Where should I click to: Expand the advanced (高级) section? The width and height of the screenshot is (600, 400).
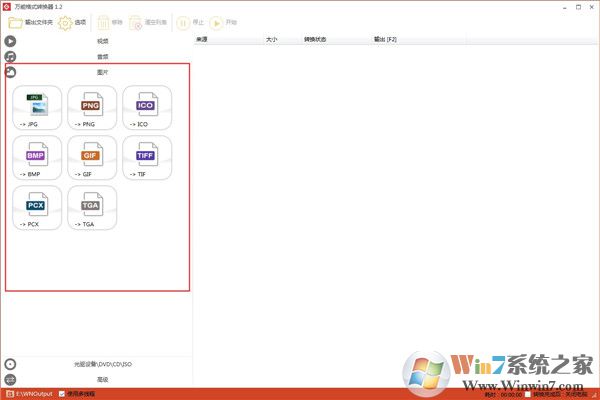102,380
